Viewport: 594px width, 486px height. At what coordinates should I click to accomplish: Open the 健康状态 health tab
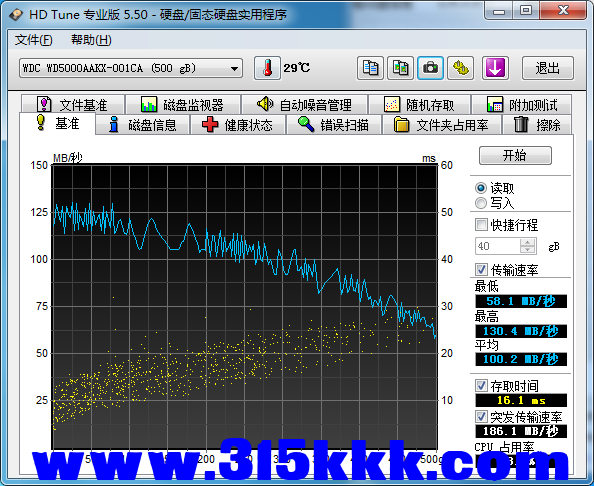pyautogui.click(x=238, y=125)
